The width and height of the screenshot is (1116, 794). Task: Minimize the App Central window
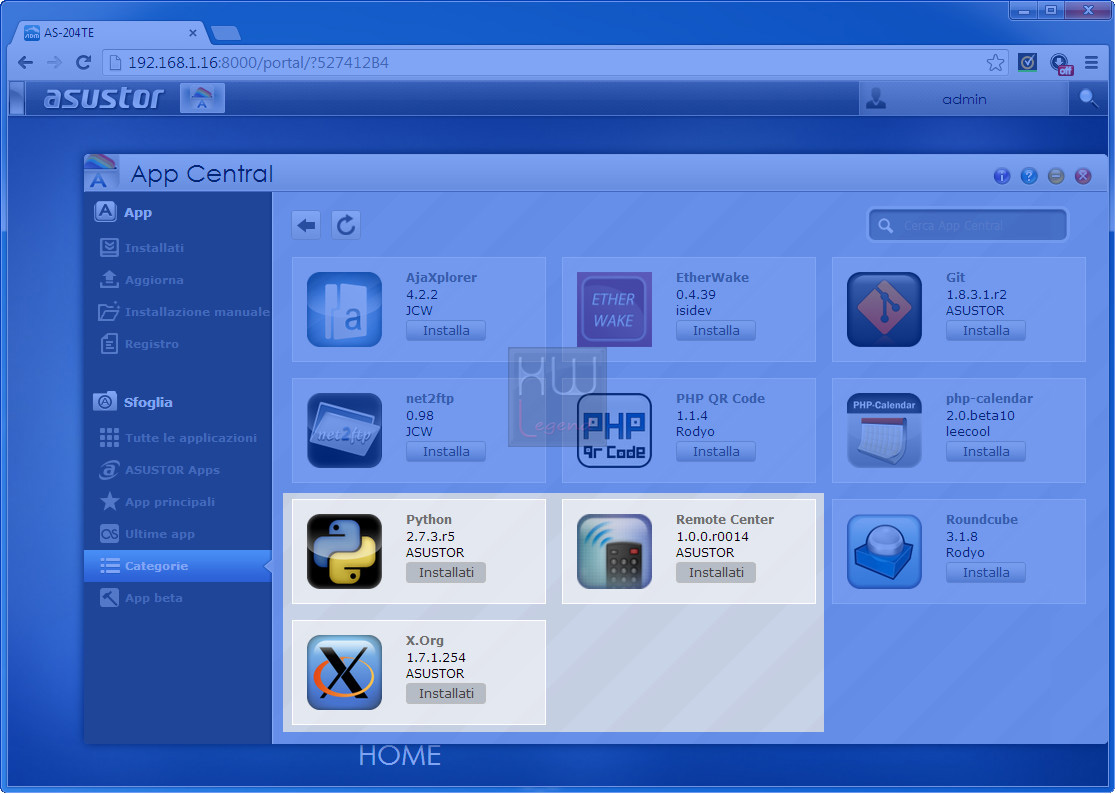pos(1056,176)
